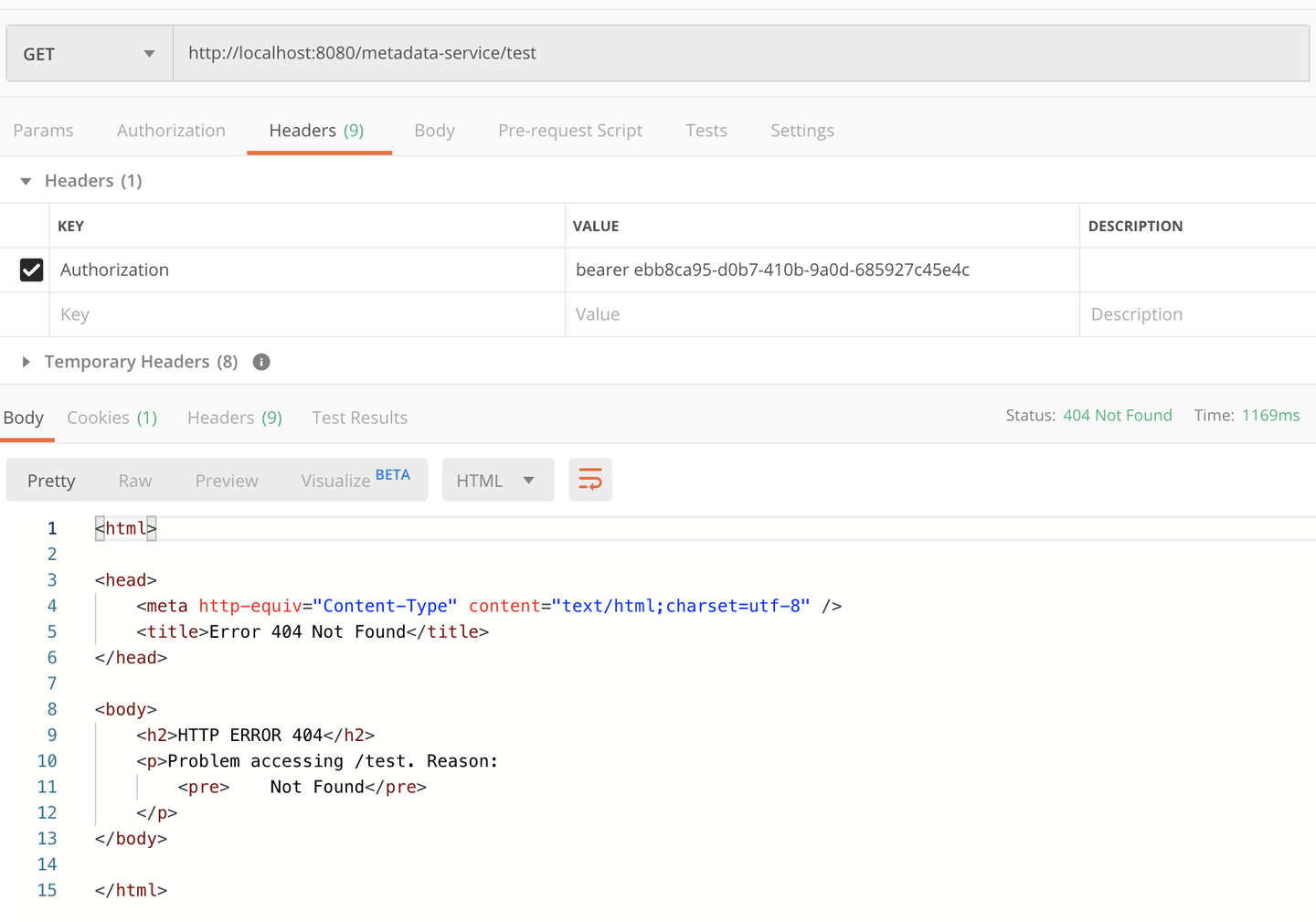Switch to the Params tab
This screenshot has width=1316, height=922.
click(x=43, y=131)
